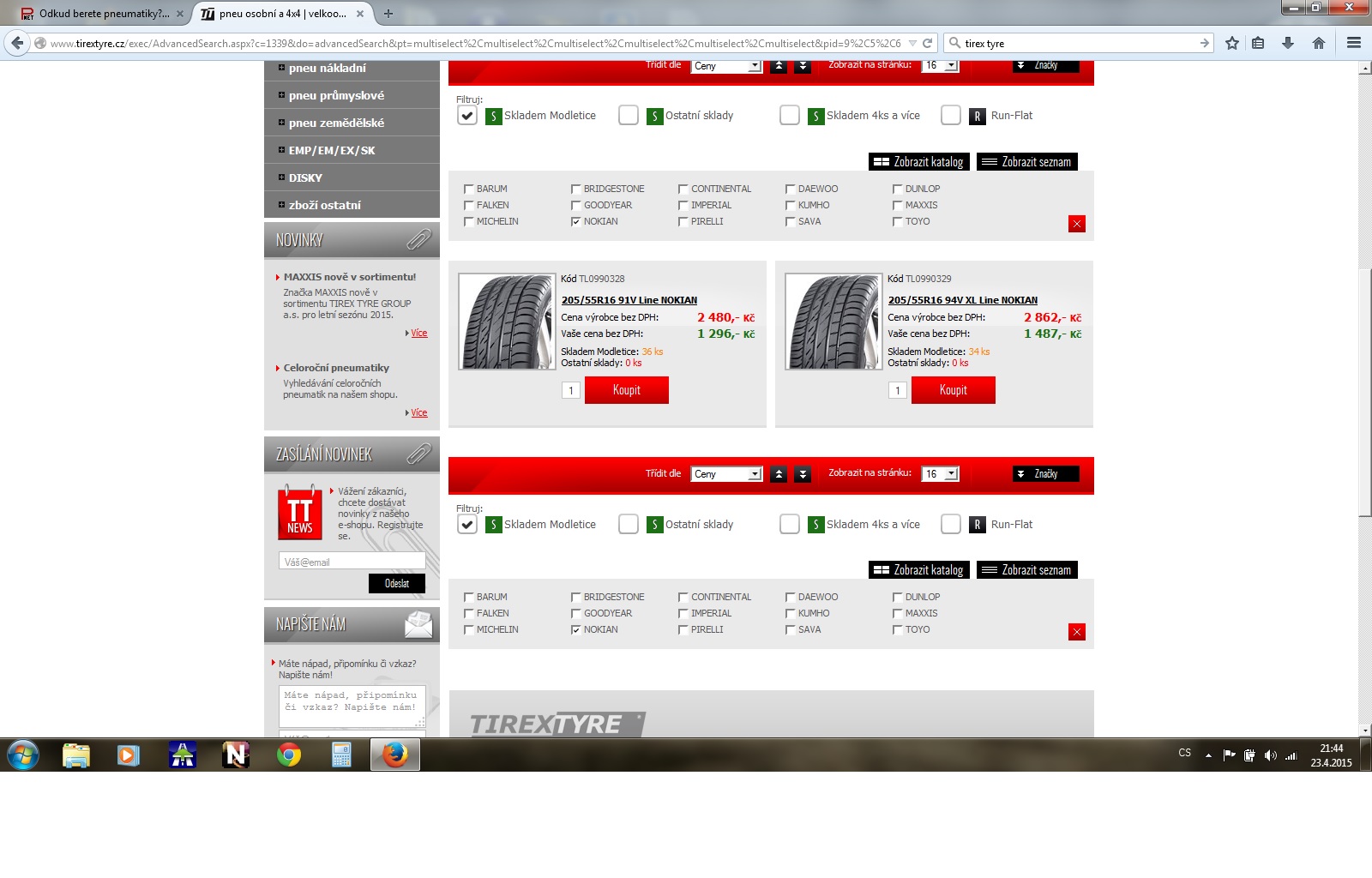Open Google Chrome from the taskbar

(x=289, y=755)
